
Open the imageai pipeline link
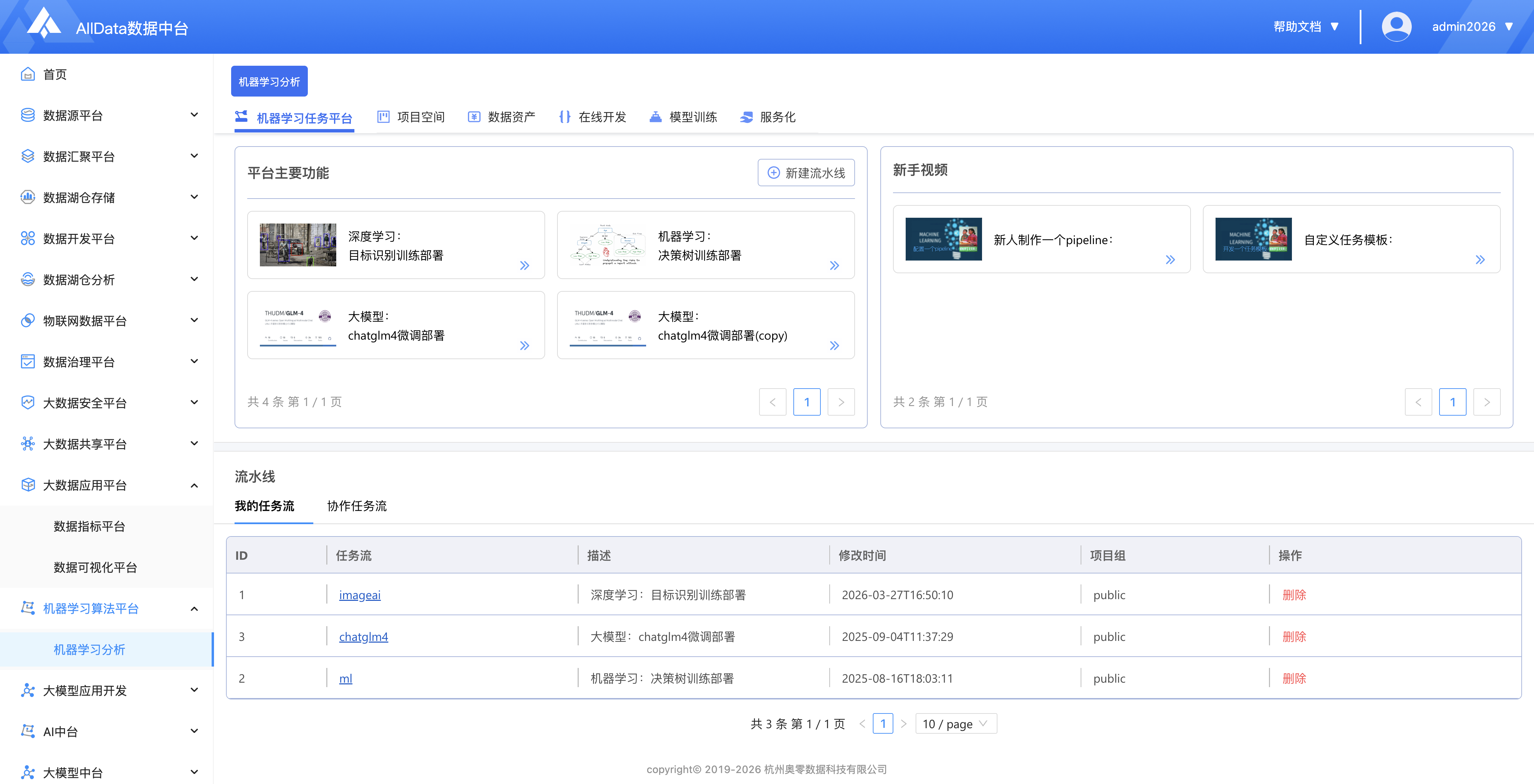(360, 595)
